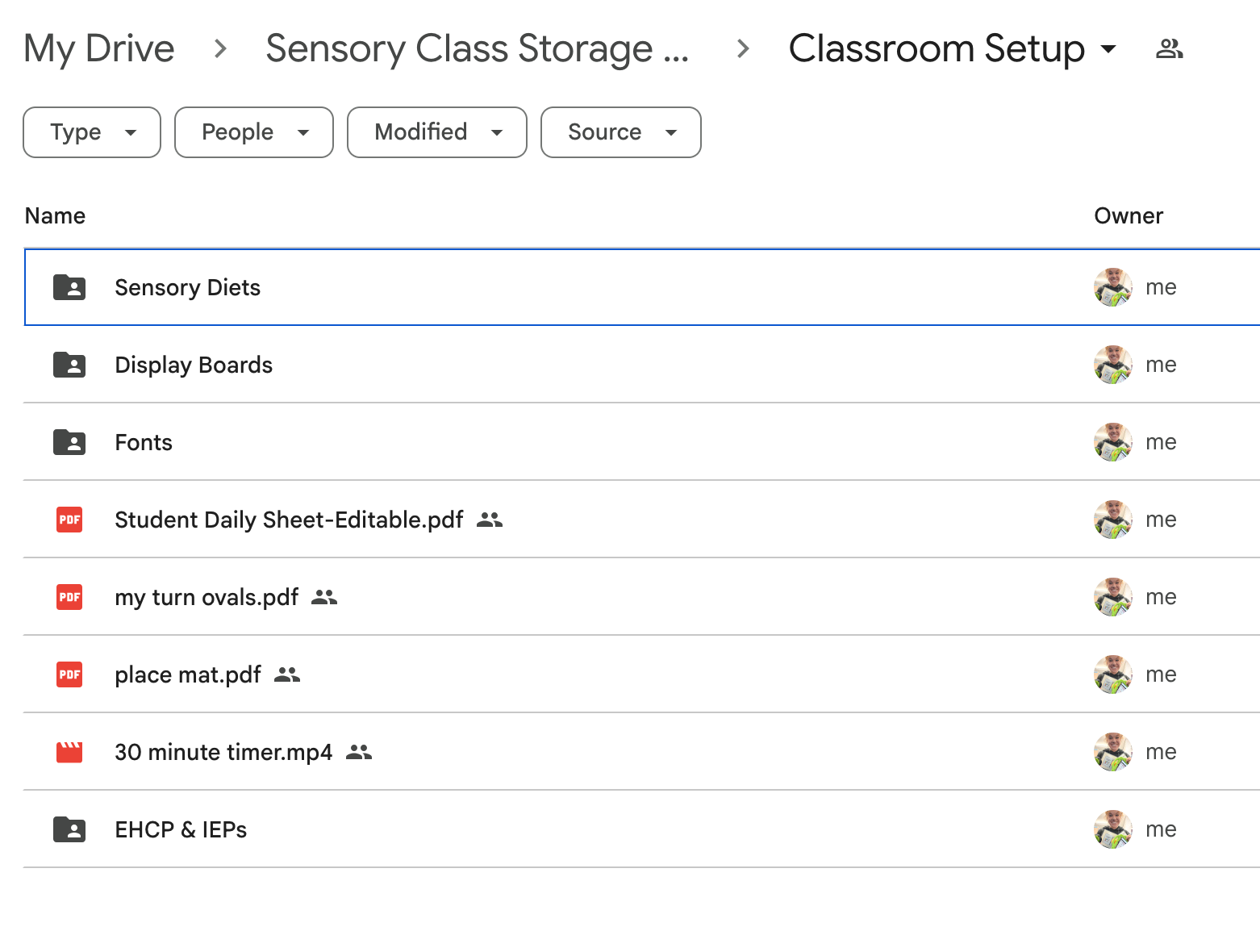Click owner 'me' text in EHCP & IEPs row
This screenshot has height=952, width=1260.
pyautogui.click(x=1161, y=830)
